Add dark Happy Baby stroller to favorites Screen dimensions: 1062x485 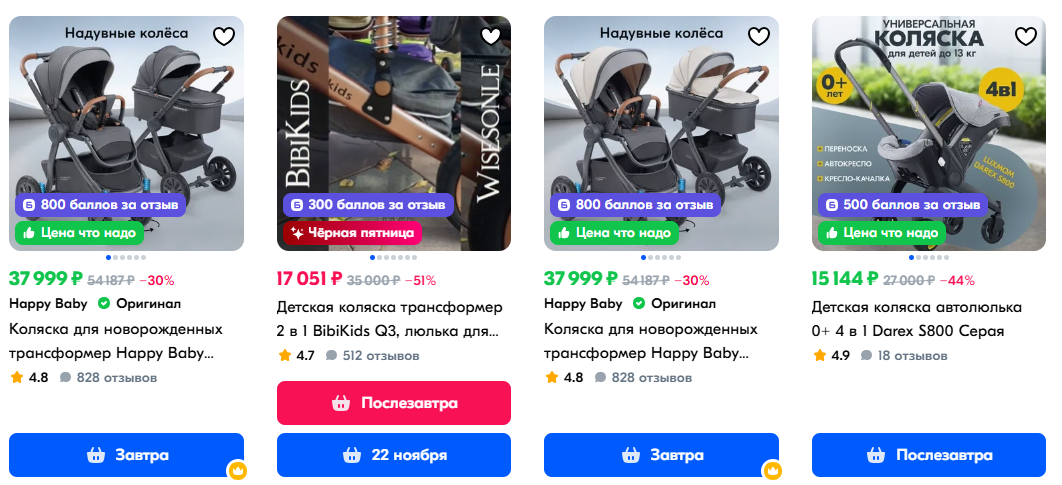(224, 36)
